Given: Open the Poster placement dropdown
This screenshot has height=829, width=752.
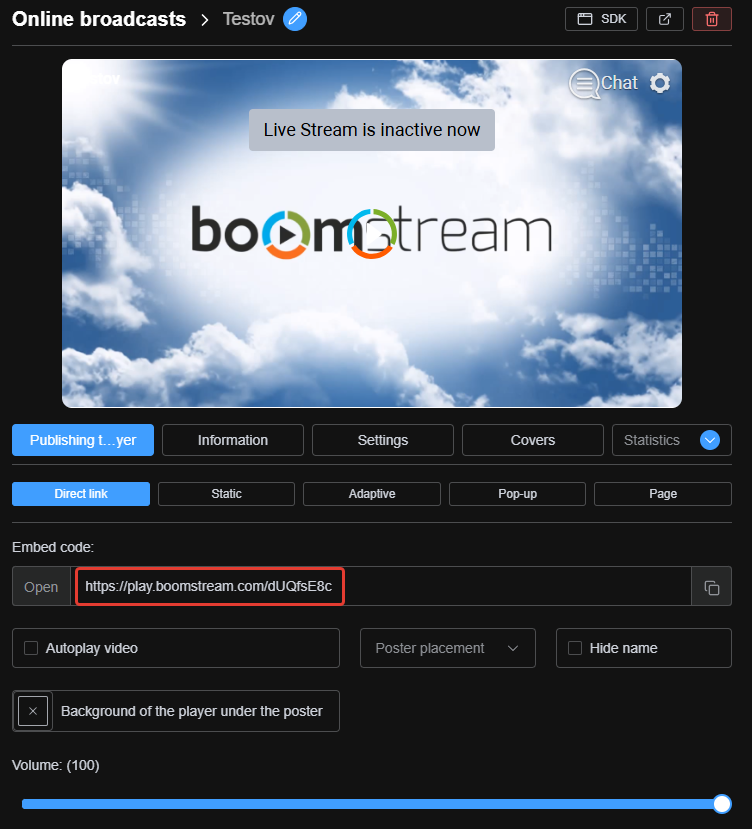Looking at the screenshot, I should [x=448, y=648].
